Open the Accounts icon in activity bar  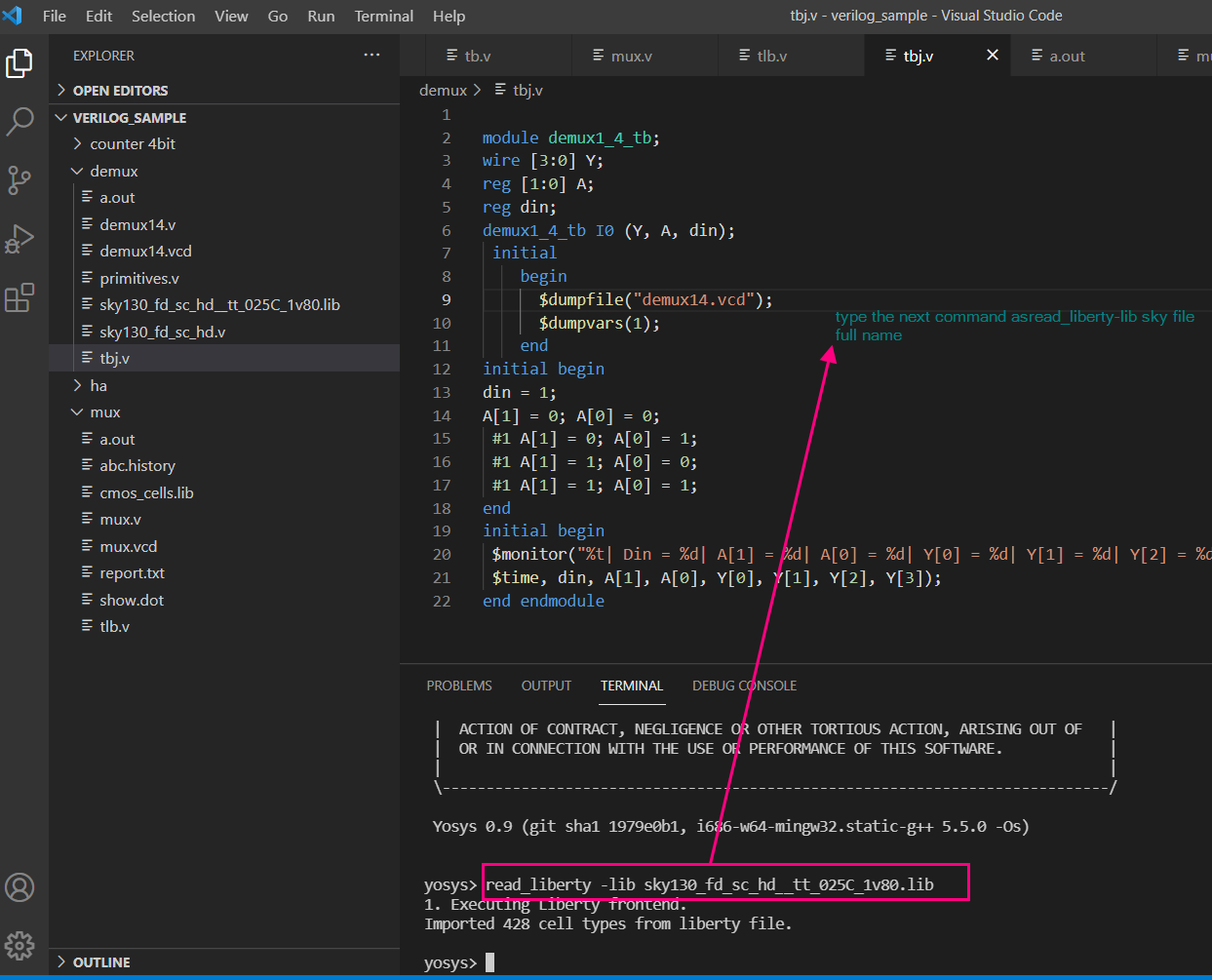[20, 887]
